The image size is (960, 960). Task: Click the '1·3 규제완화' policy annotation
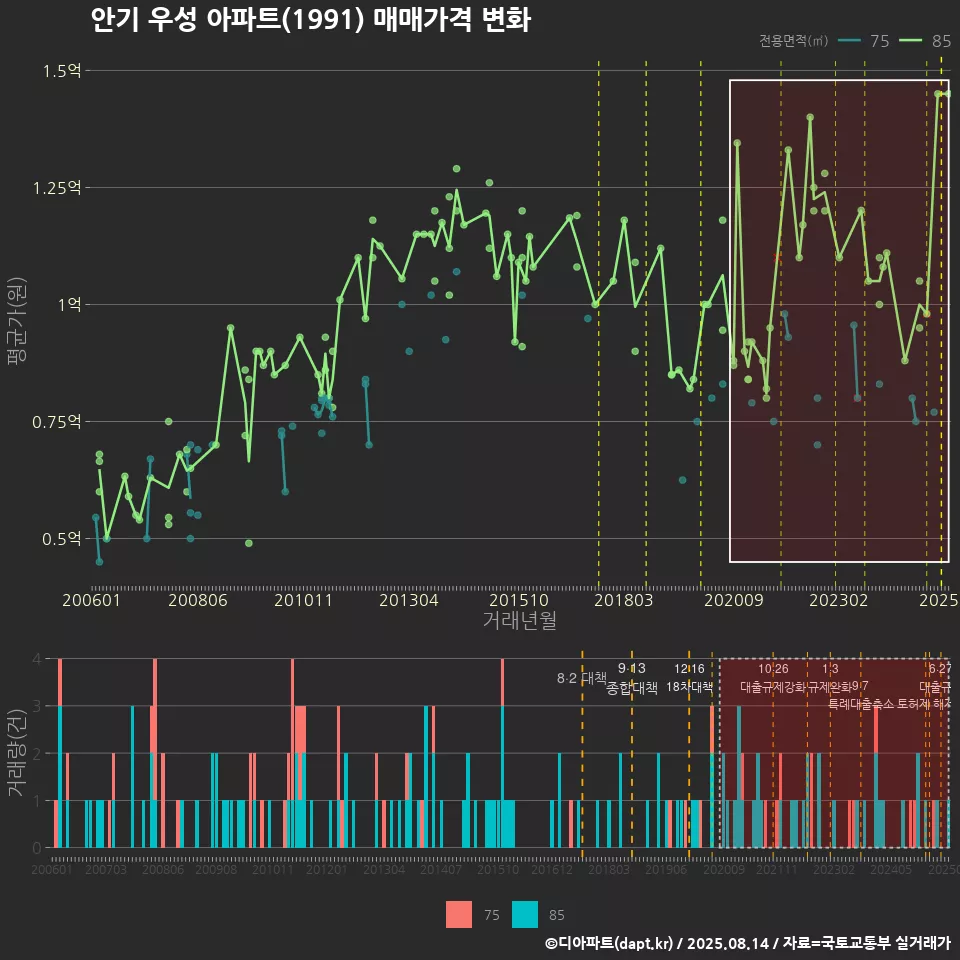coord(830,678)
